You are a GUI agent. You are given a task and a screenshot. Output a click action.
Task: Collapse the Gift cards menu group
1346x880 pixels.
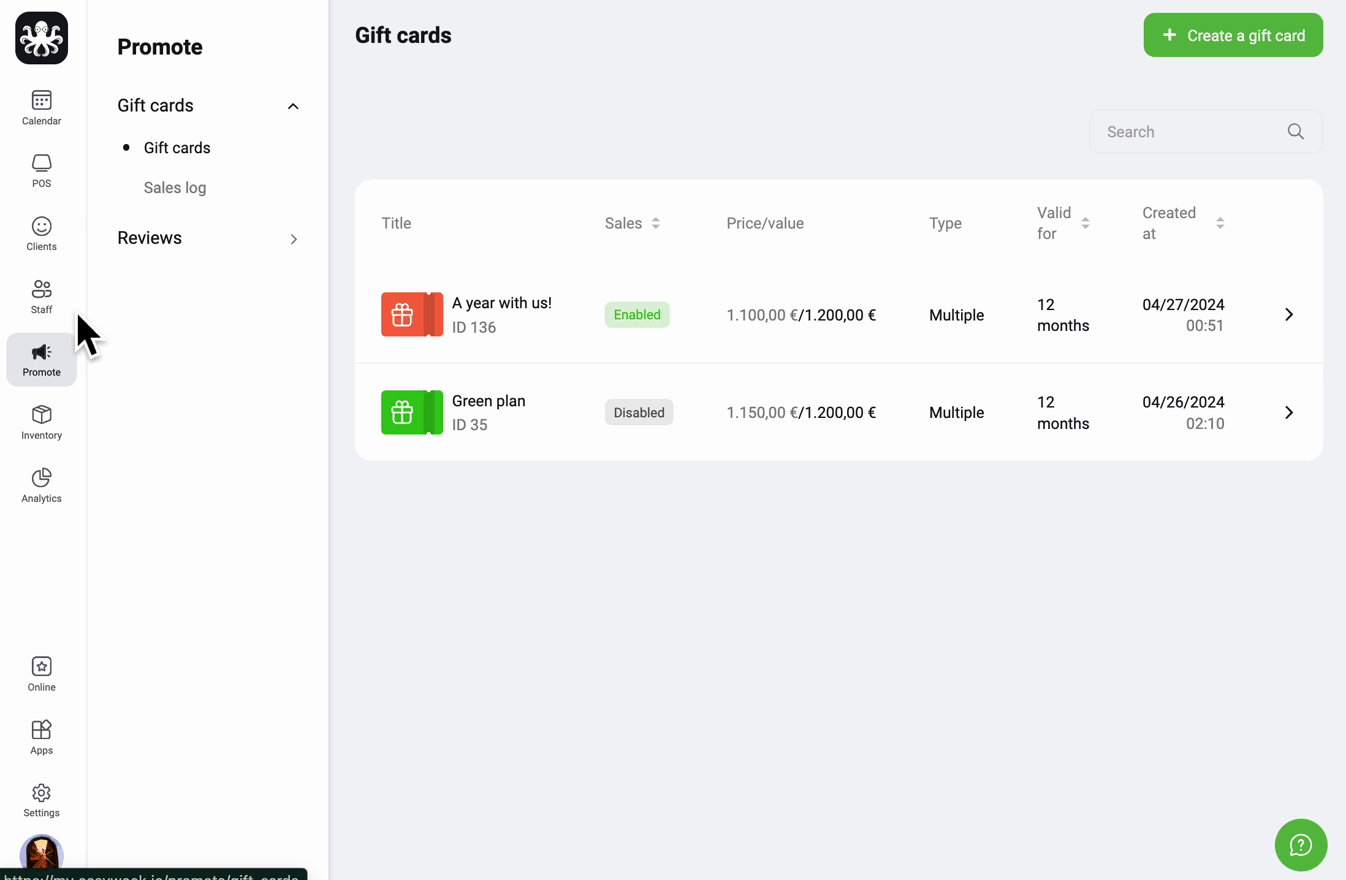(293, 106)
